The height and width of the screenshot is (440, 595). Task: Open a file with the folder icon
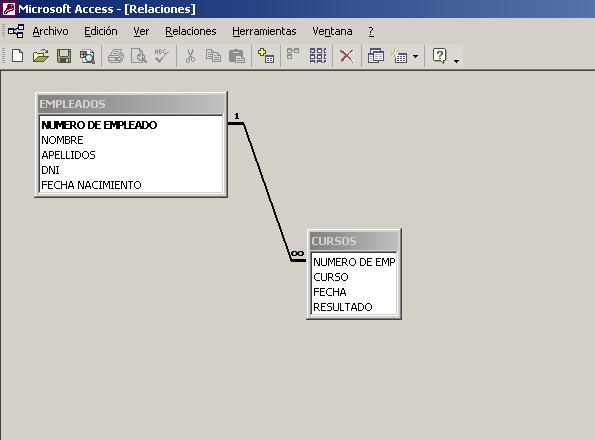coord(41,56)
